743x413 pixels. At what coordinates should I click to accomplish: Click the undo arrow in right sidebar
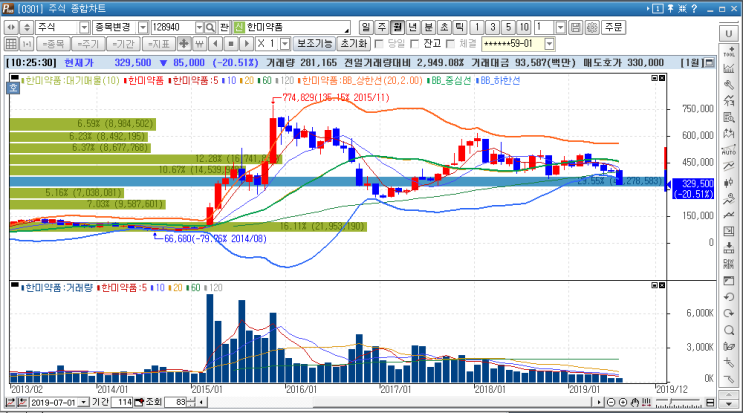[x=729, y=297]
